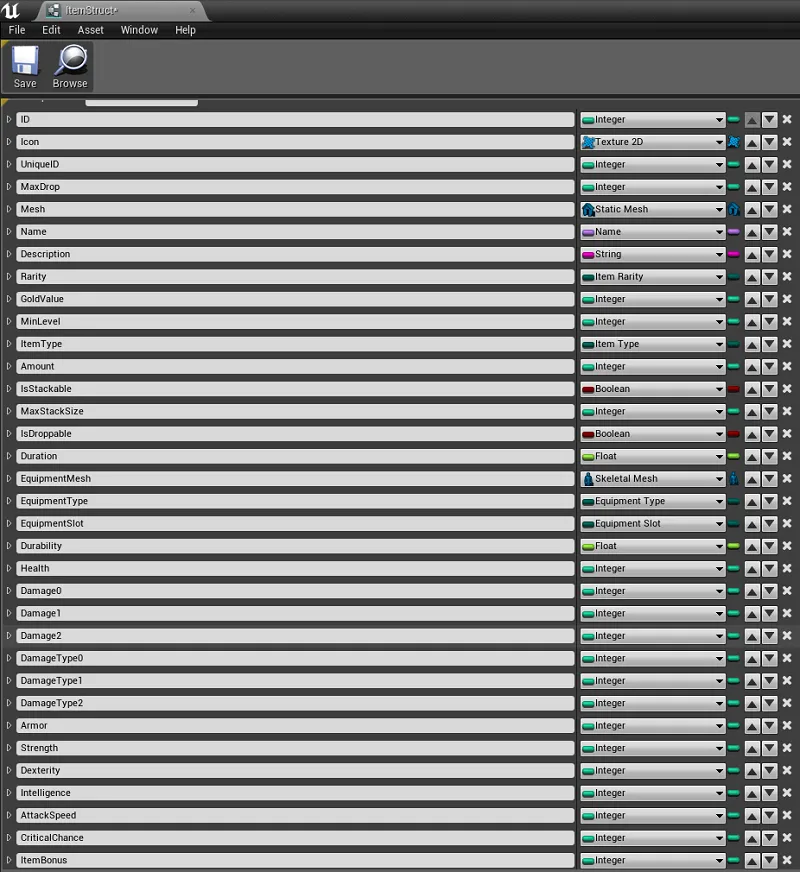The height and width of the screenshot is (872, 800).
Task: Move the IsStackable variable up
Action: click(752, 389)
